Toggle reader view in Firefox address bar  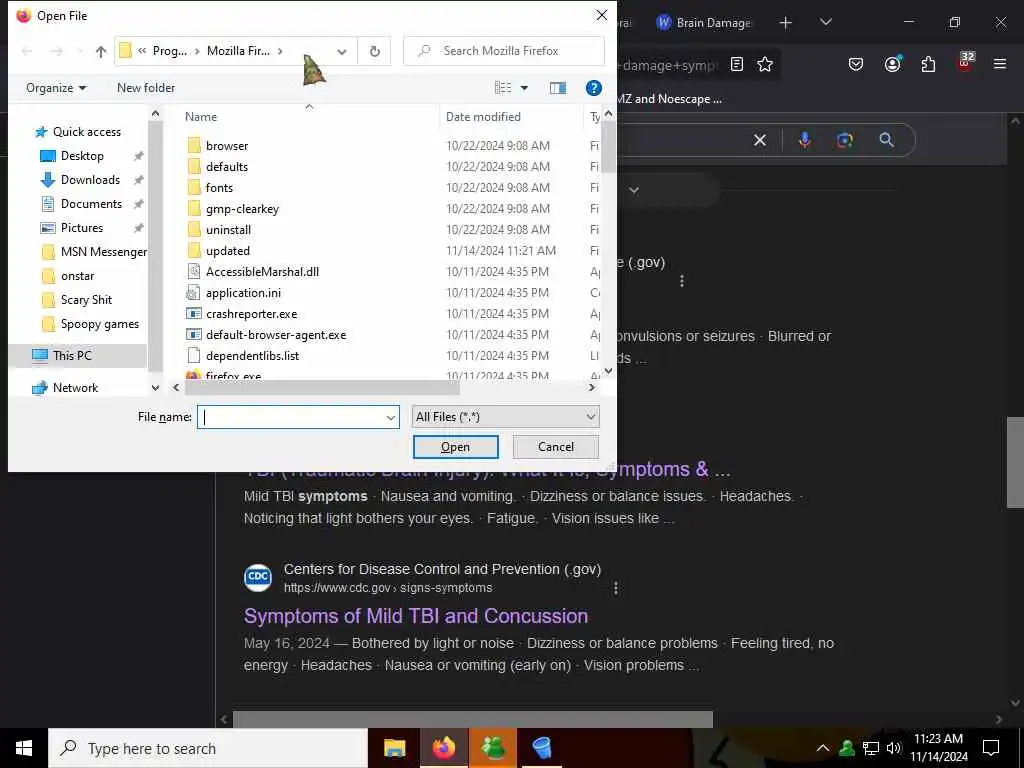point(737,65)
